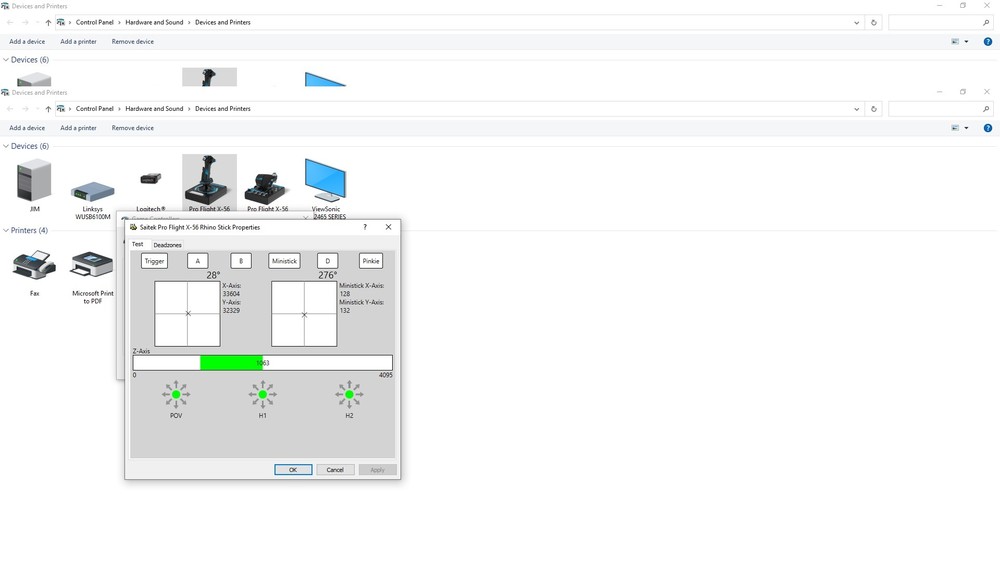Click the POV hat direction indicator
1000x562 pixels.
click(x=176, y=395)
